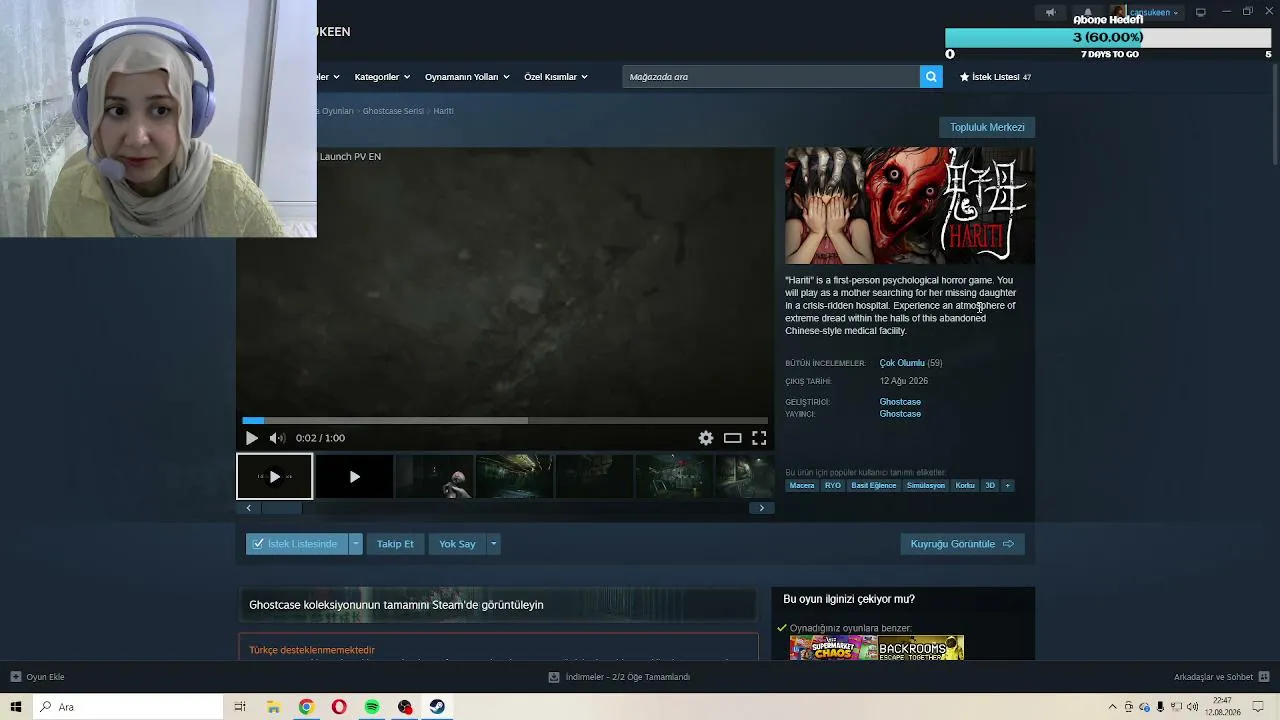Select the Macera tag

click(802, 486)
